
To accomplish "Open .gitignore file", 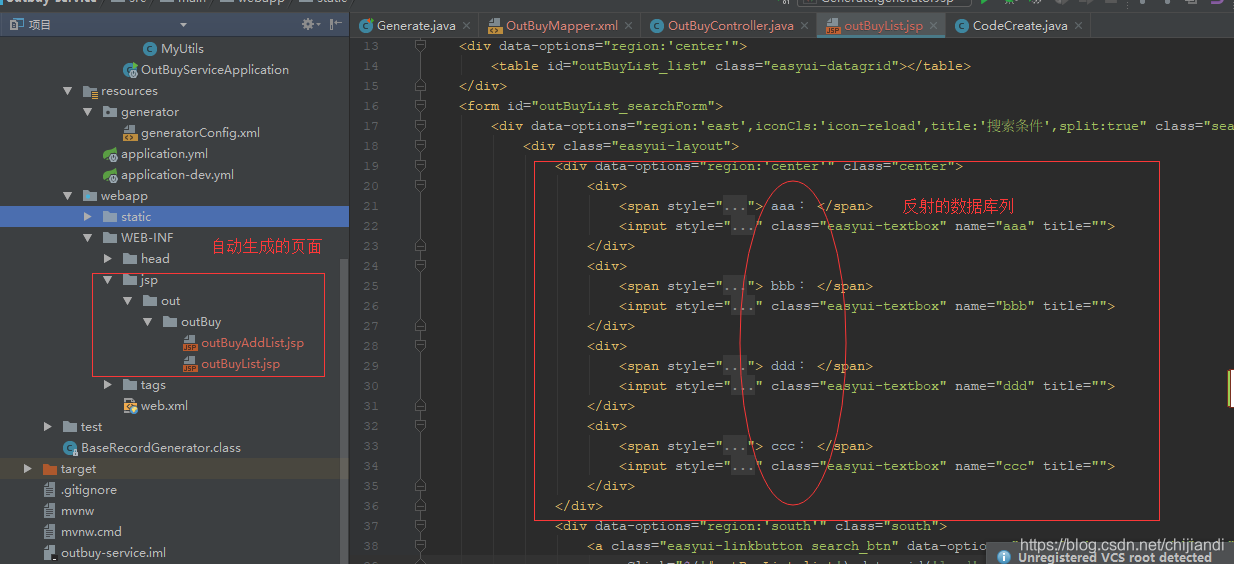I will tap(89, 490).
